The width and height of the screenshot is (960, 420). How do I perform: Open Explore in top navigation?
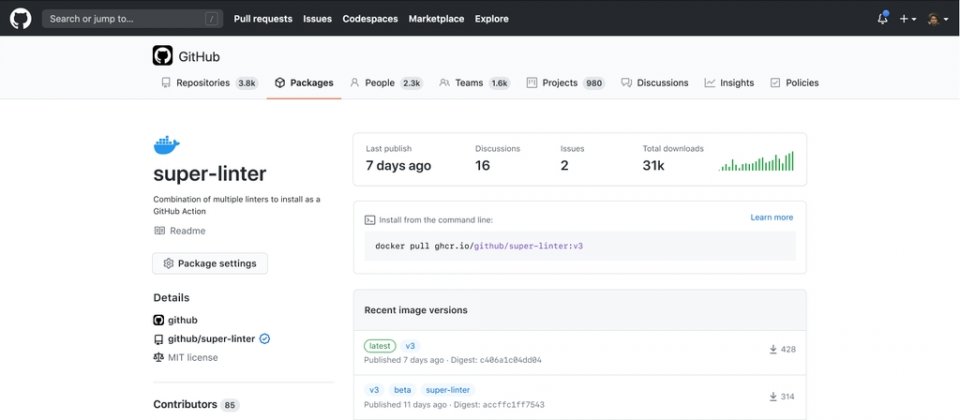[x=492, y=19]
